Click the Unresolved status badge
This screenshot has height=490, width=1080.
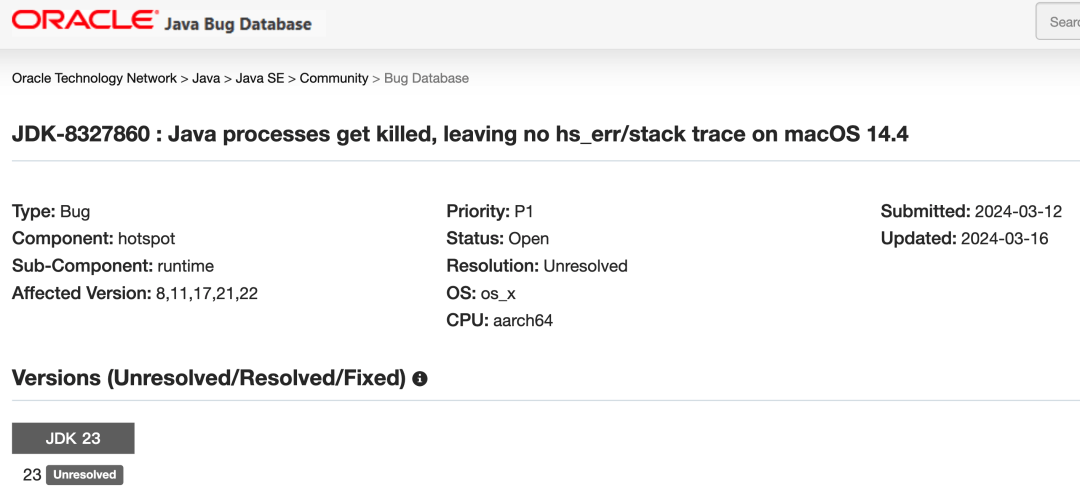point(84,475)
